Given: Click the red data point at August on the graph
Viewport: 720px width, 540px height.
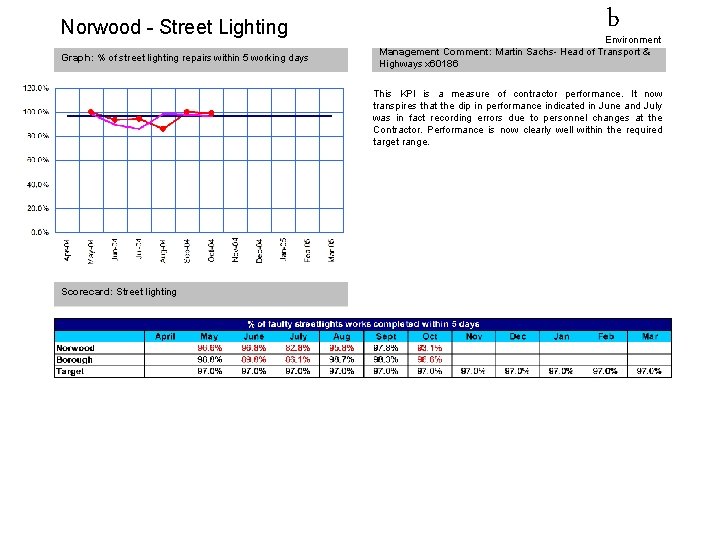Looking at the screenshot, I should (163, 129).
